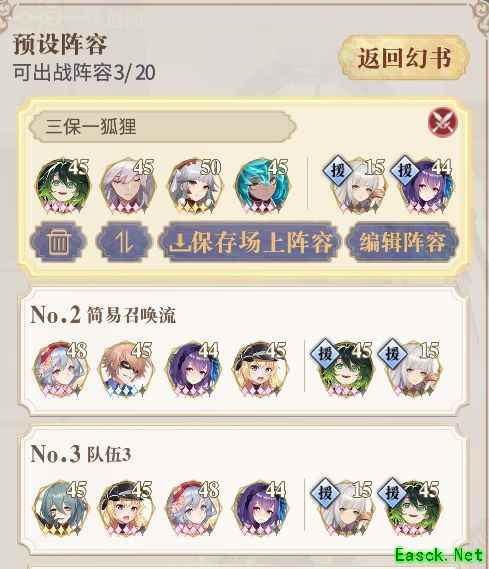Select the No.3 队伍3 lineup card

coord(244,491)
